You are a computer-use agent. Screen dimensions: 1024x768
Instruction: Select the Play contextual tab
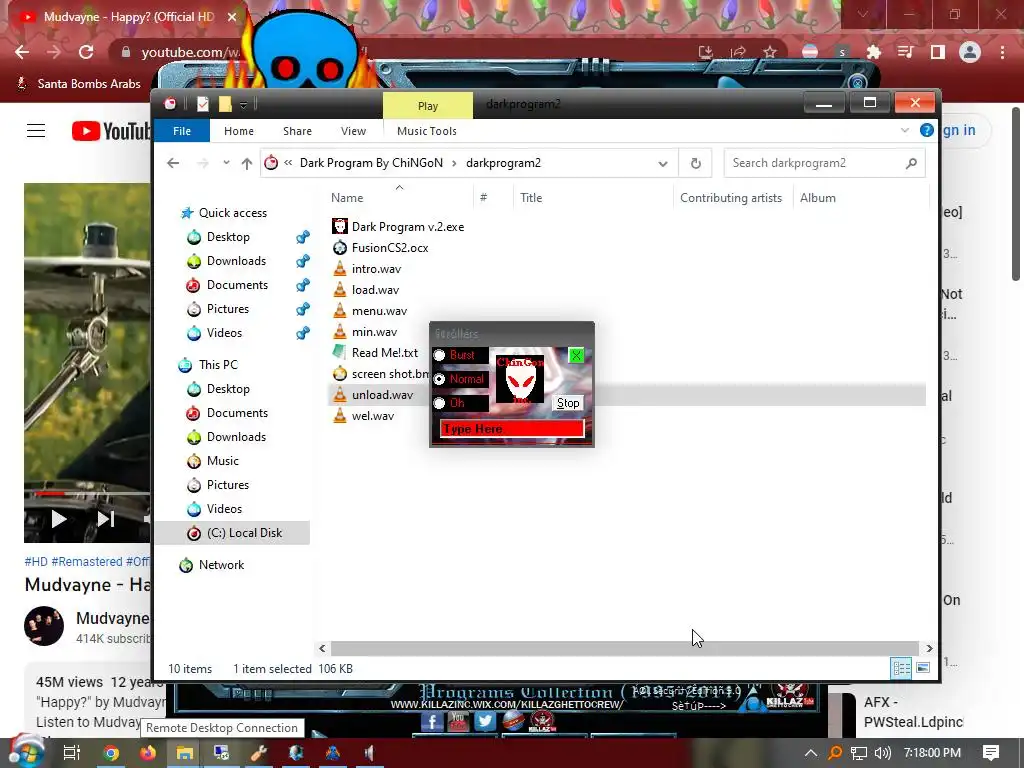pos(428,106)
